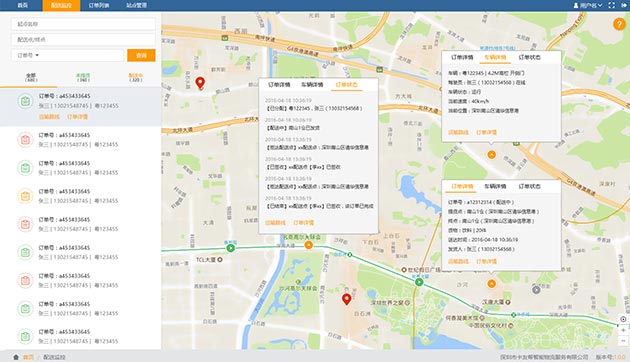Toggle fullscreen with the expand icon
630x362 pixels.
612,5
